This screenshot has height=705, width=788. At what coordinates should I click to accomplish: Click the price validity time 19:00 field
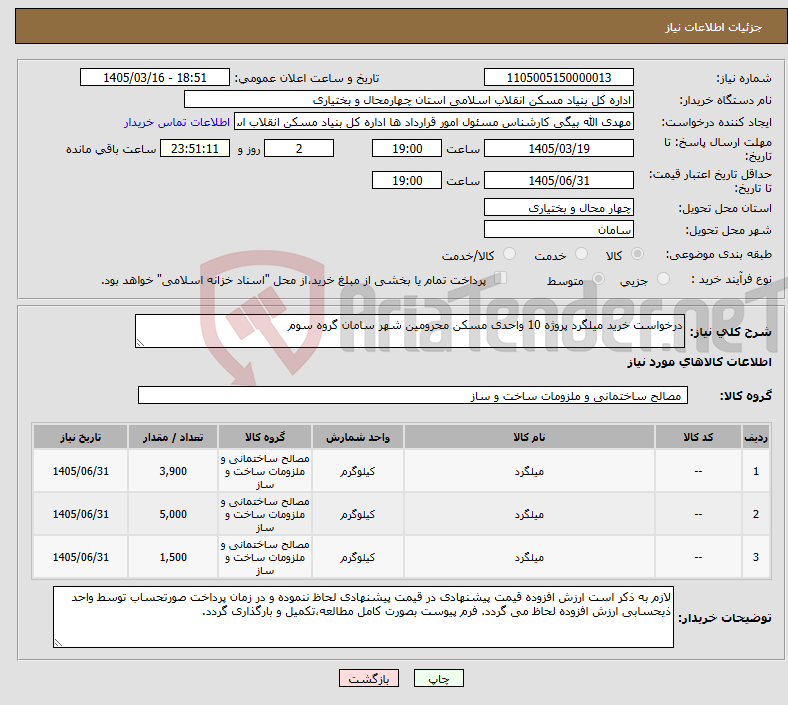[407, 180]
